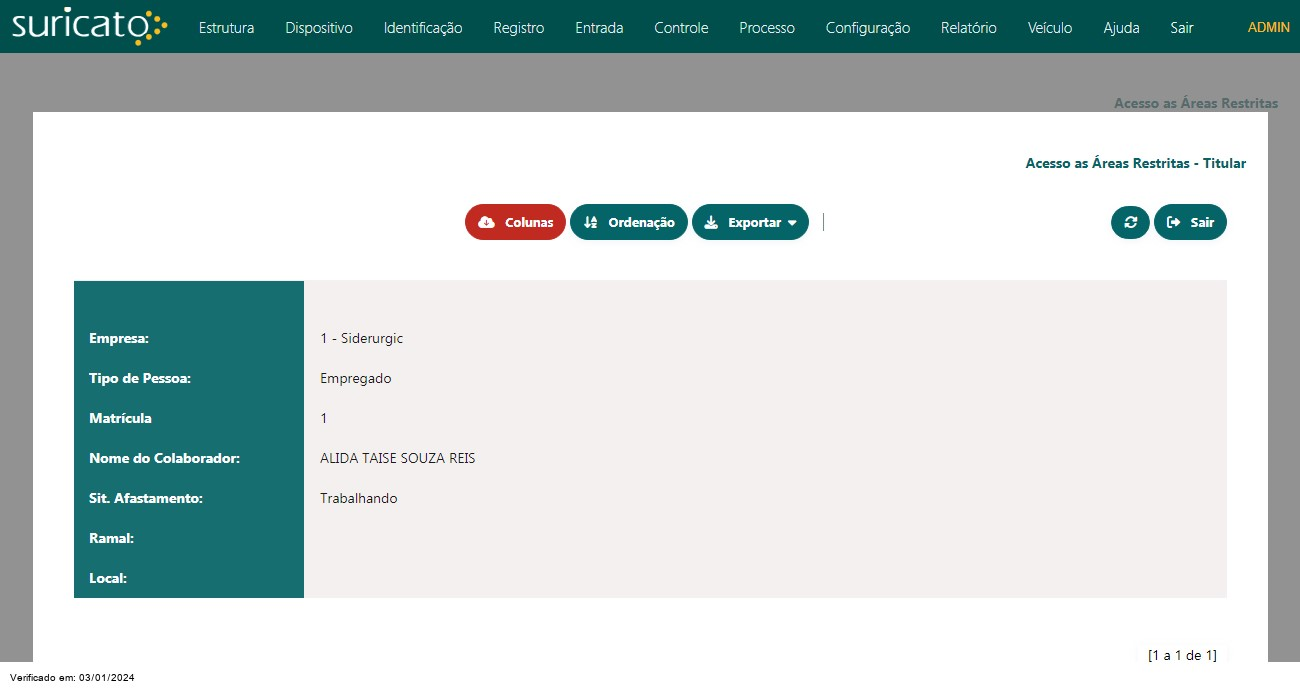
Task: Click the value 1 - Siderurgic
Action: 361,338
